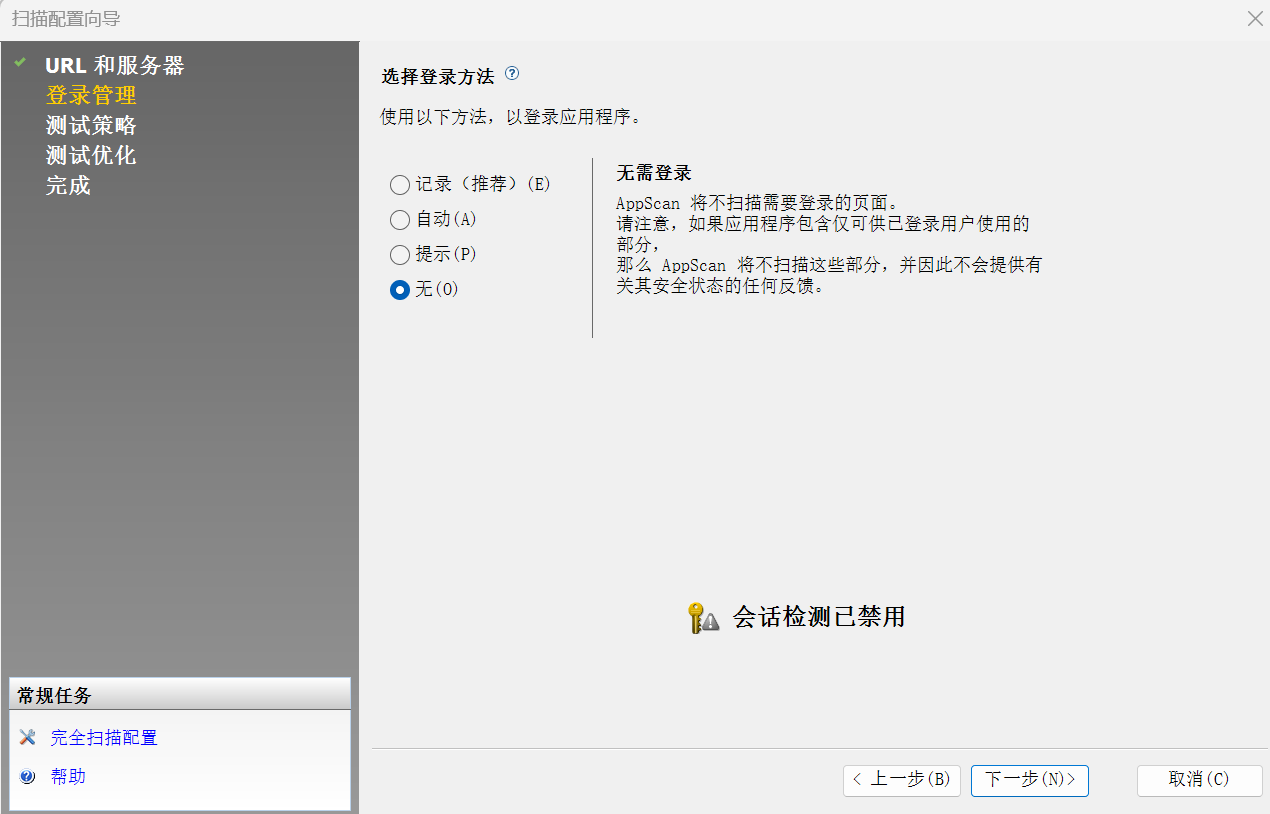The height and width of the screenshot is (814, 1270).
Task: Click the 扫描配置向导 window title
Action: point(66,19)
